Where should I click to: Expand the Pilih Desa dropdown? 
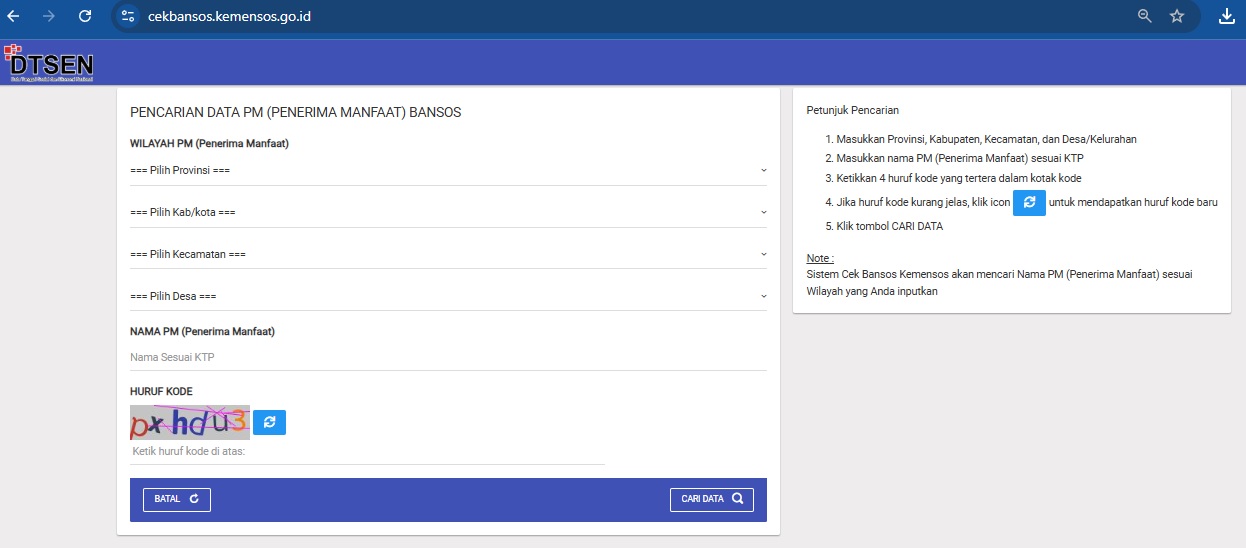coord(448,297)
